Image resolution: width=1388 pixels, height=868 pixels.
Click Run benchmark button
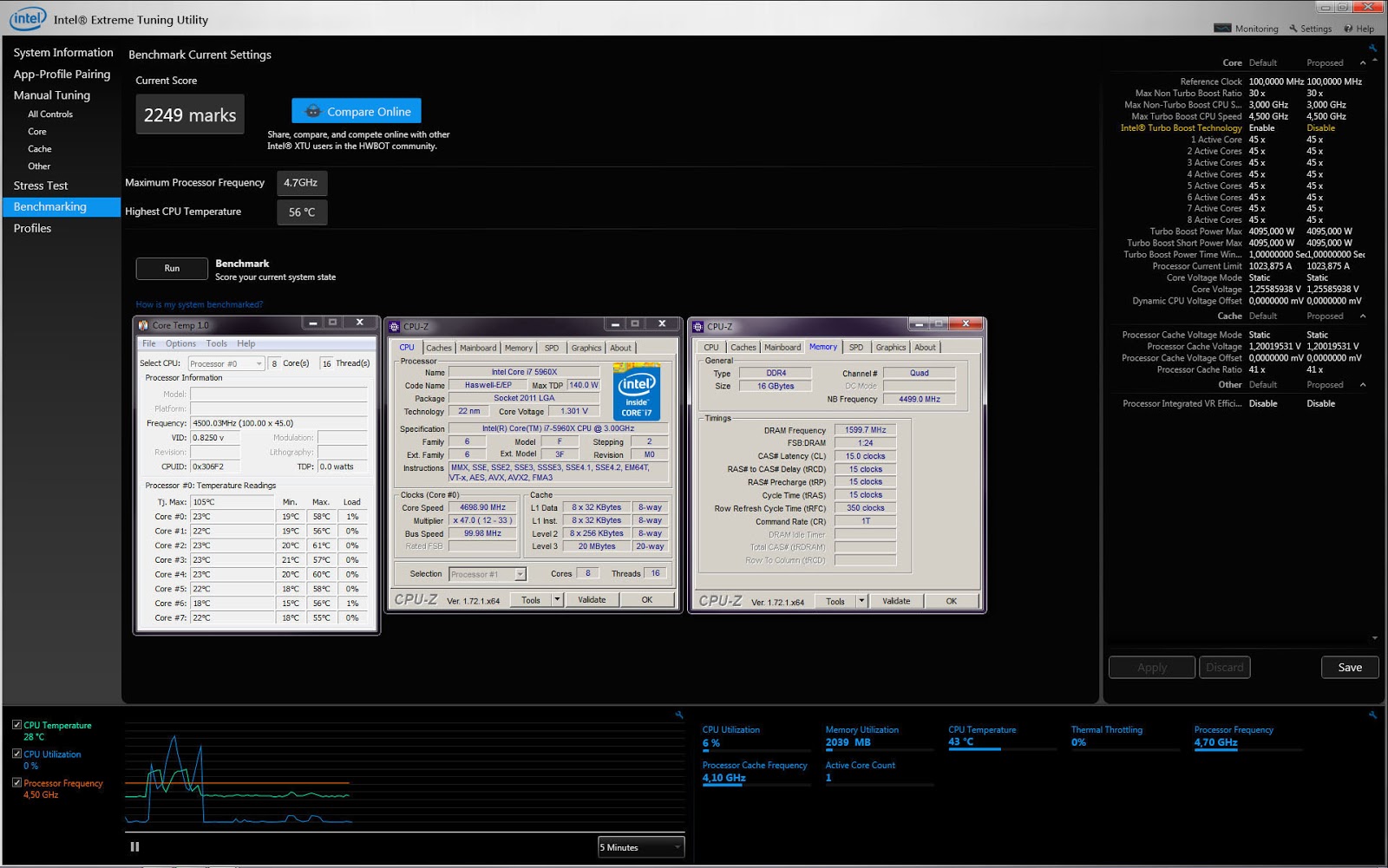(172, 269)
